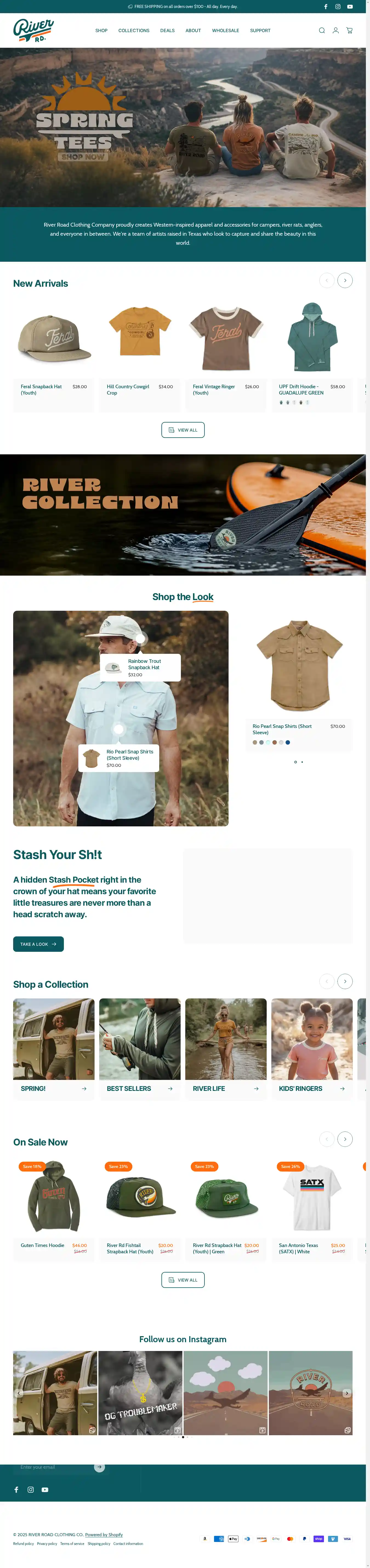Open YouTube icon in top bar
Viewport: 370px width, 1568px height.
coord(350,7)
